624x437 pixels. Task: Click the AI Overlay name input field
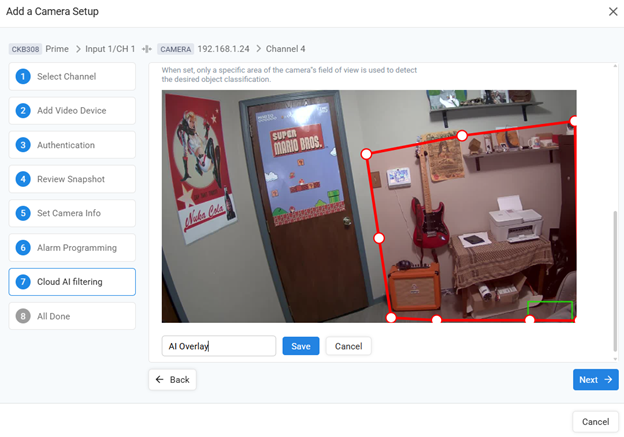click(218, 346)
